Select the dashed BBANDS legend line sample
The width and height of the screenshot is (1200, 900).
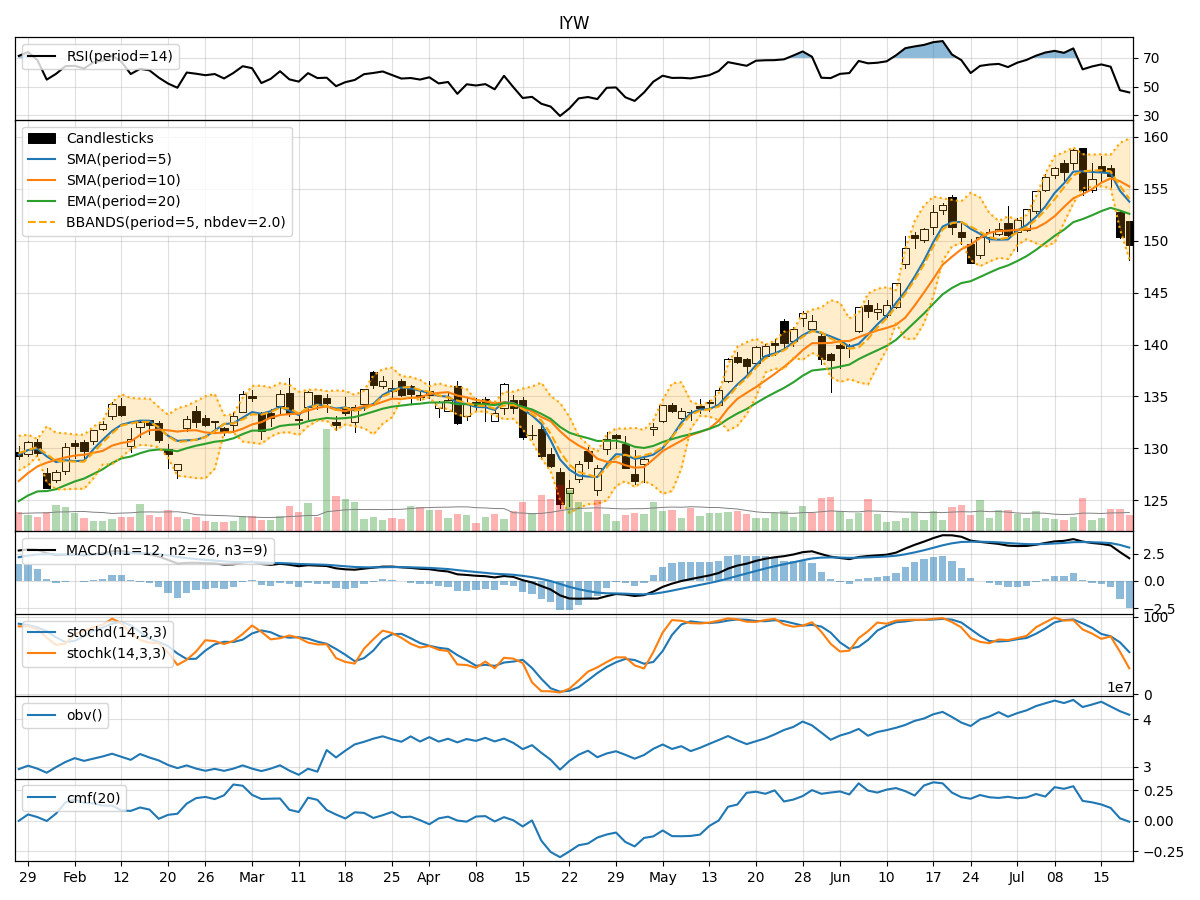click(x=42, y=222)
